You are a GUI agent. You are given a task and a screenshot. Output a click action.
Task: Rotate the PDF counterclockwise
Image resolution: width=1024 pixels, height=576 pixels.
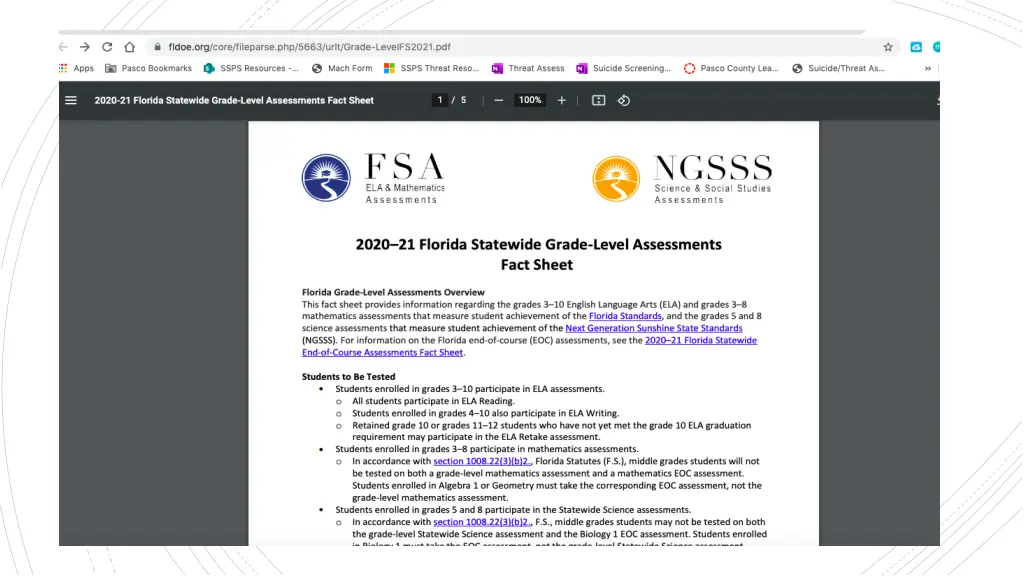[624, 101]
